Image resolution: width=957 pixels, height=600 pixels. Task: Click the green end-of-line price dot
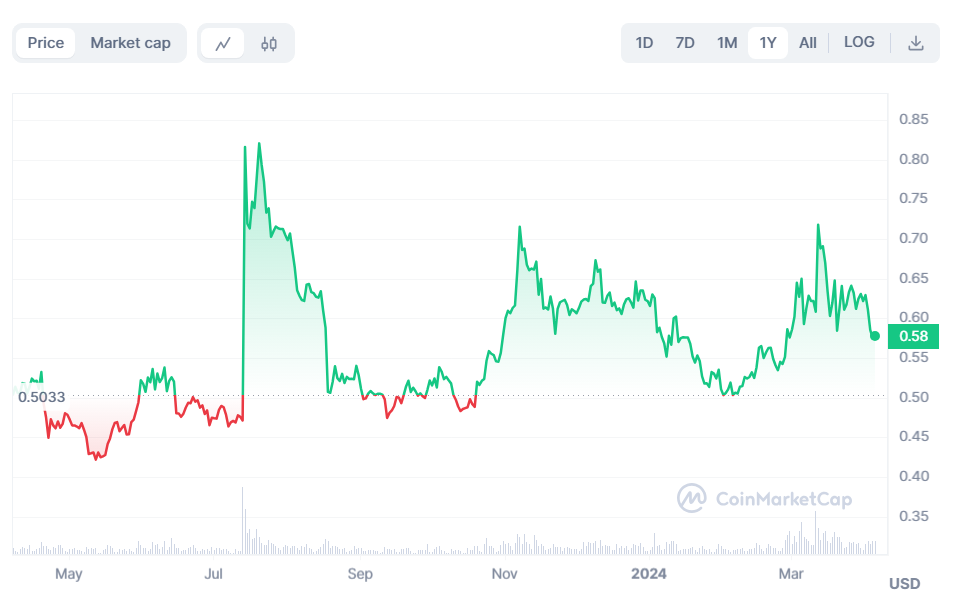pyautogui.click(x=875, y=336)
